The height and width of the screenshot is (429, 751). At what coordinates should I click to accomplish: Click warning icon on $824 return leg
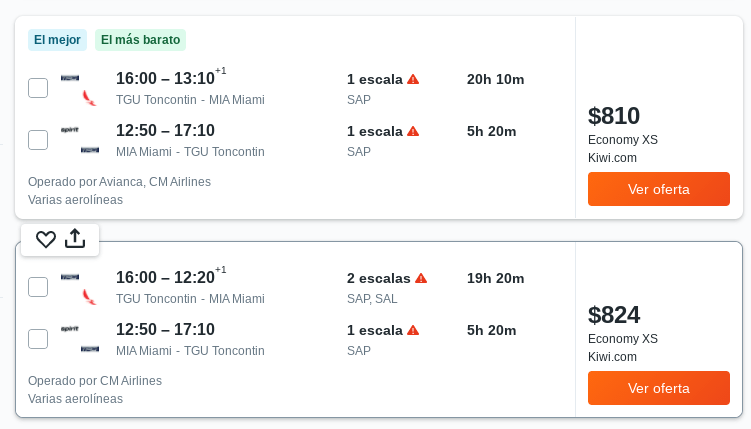413,330
